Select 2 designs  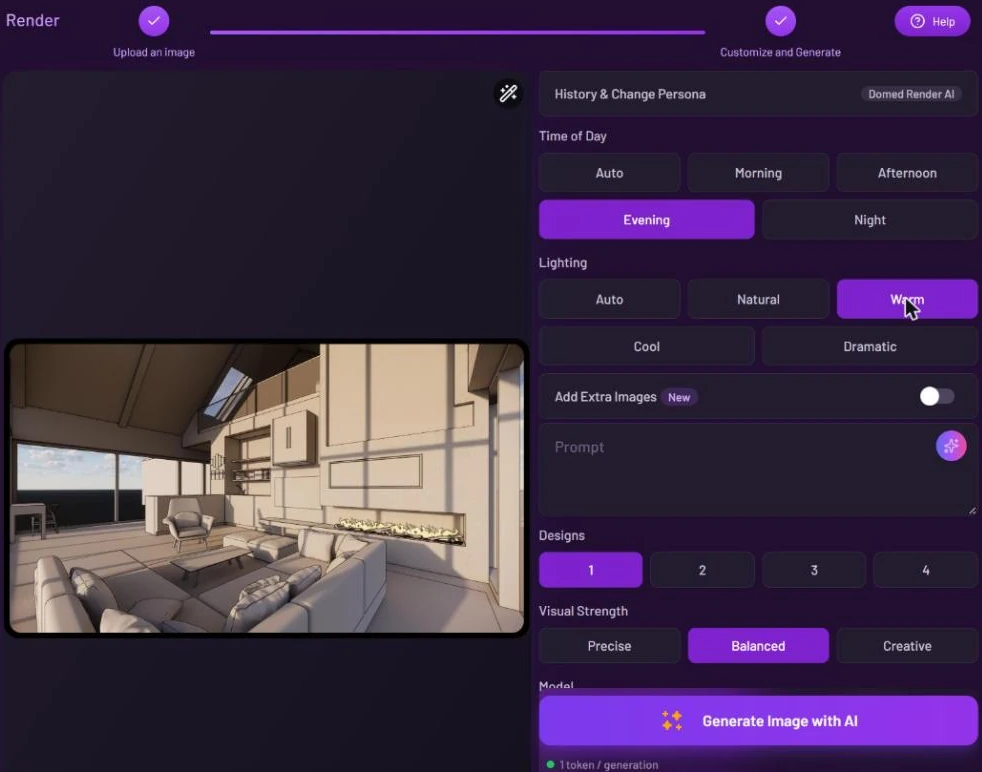[702, 570]
